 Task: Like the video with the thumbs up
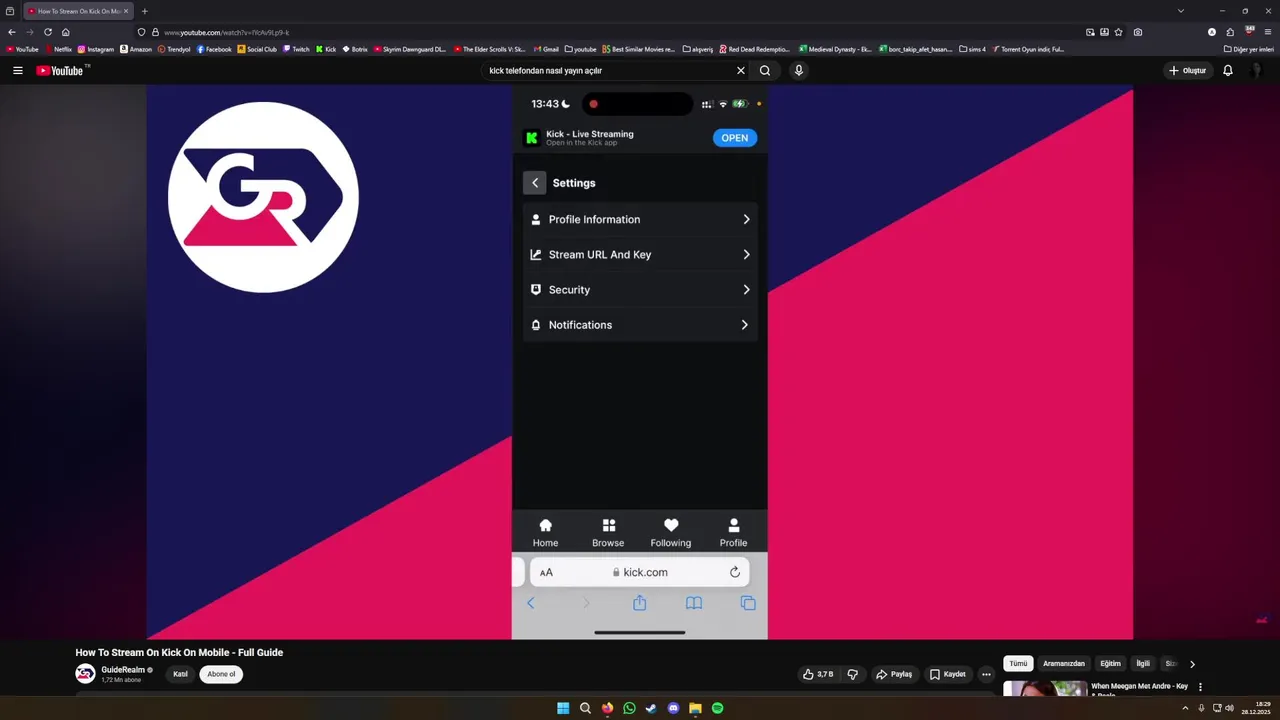click(818, 674)
